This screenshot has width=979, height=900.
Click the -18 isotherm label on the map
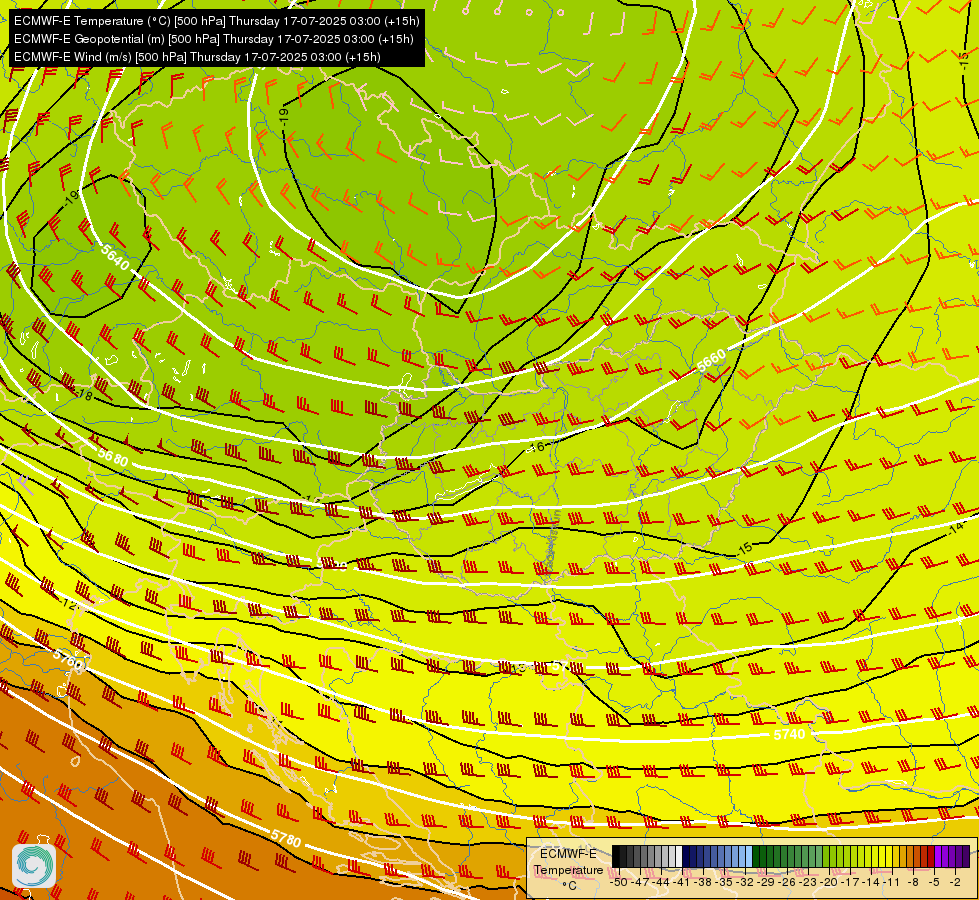point(84,395)
